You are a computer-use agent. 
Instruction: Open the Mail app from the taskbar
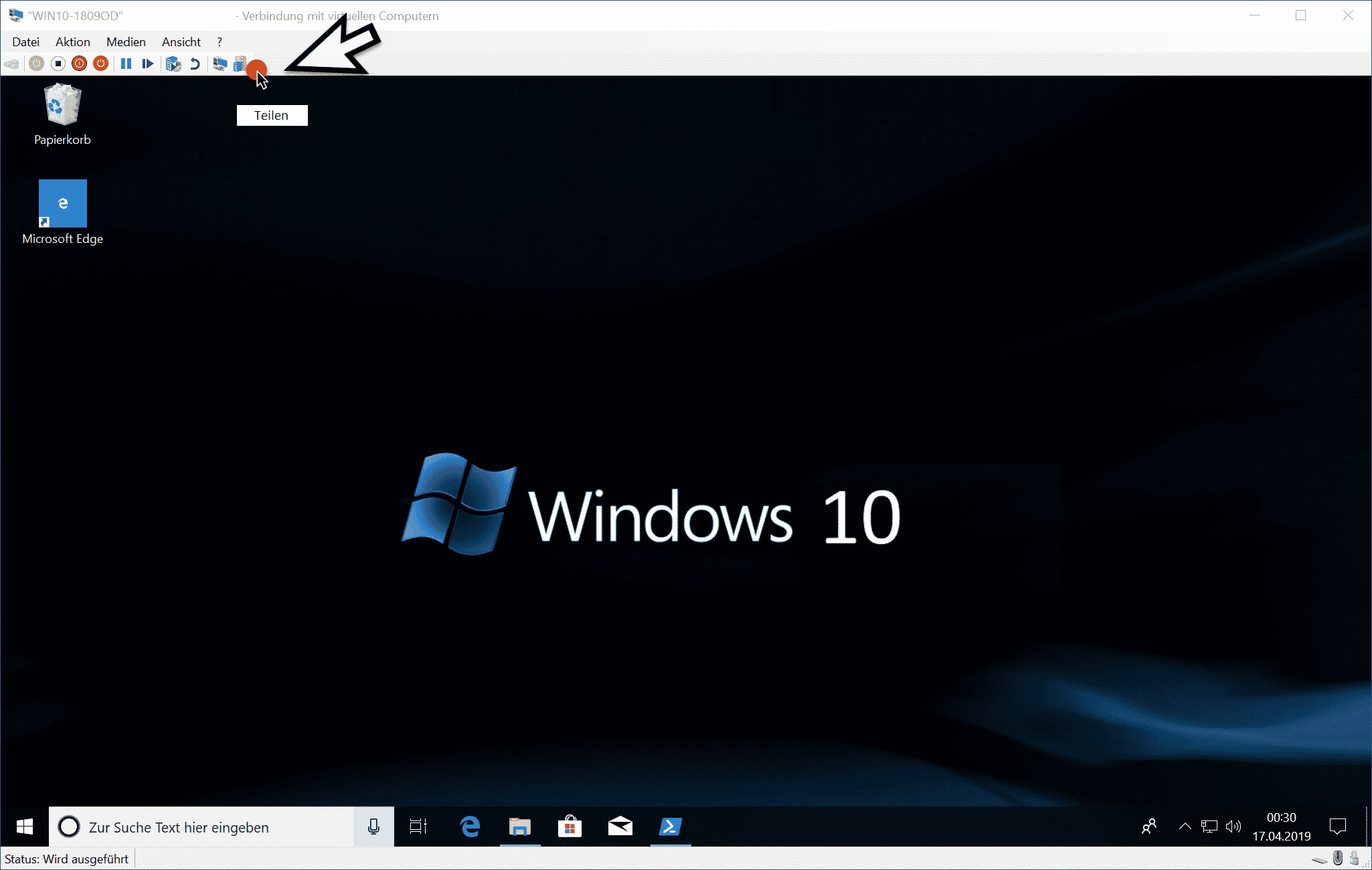pos(620,827)
